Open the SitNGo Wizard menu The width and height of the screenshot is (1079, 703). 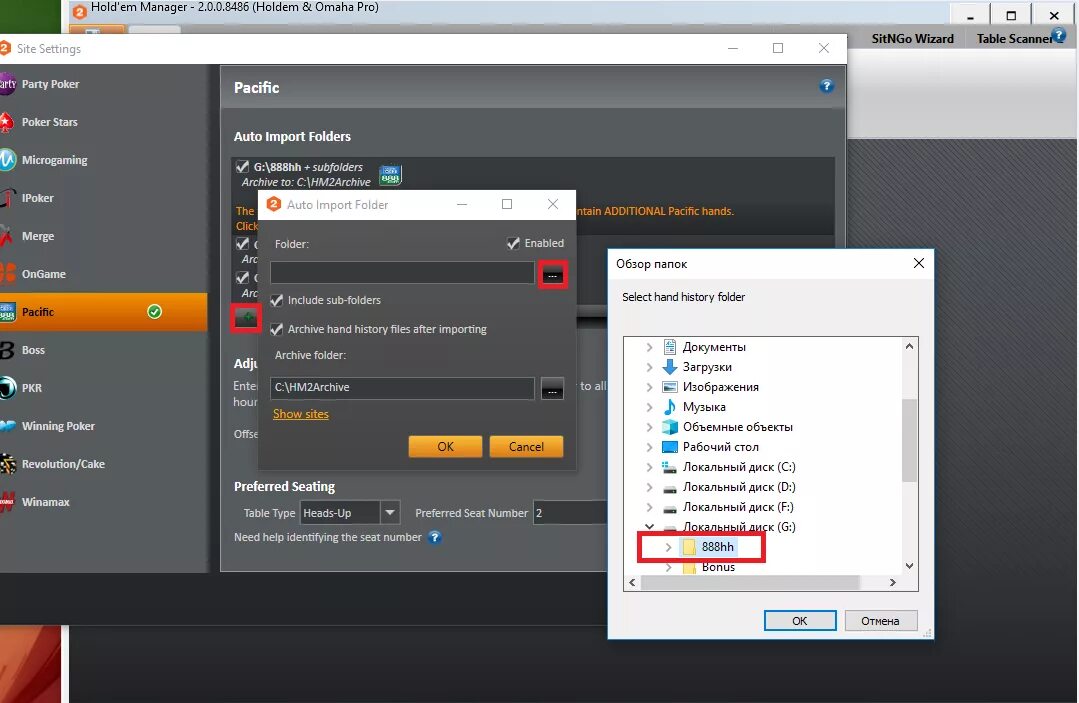tap(912, 39)
